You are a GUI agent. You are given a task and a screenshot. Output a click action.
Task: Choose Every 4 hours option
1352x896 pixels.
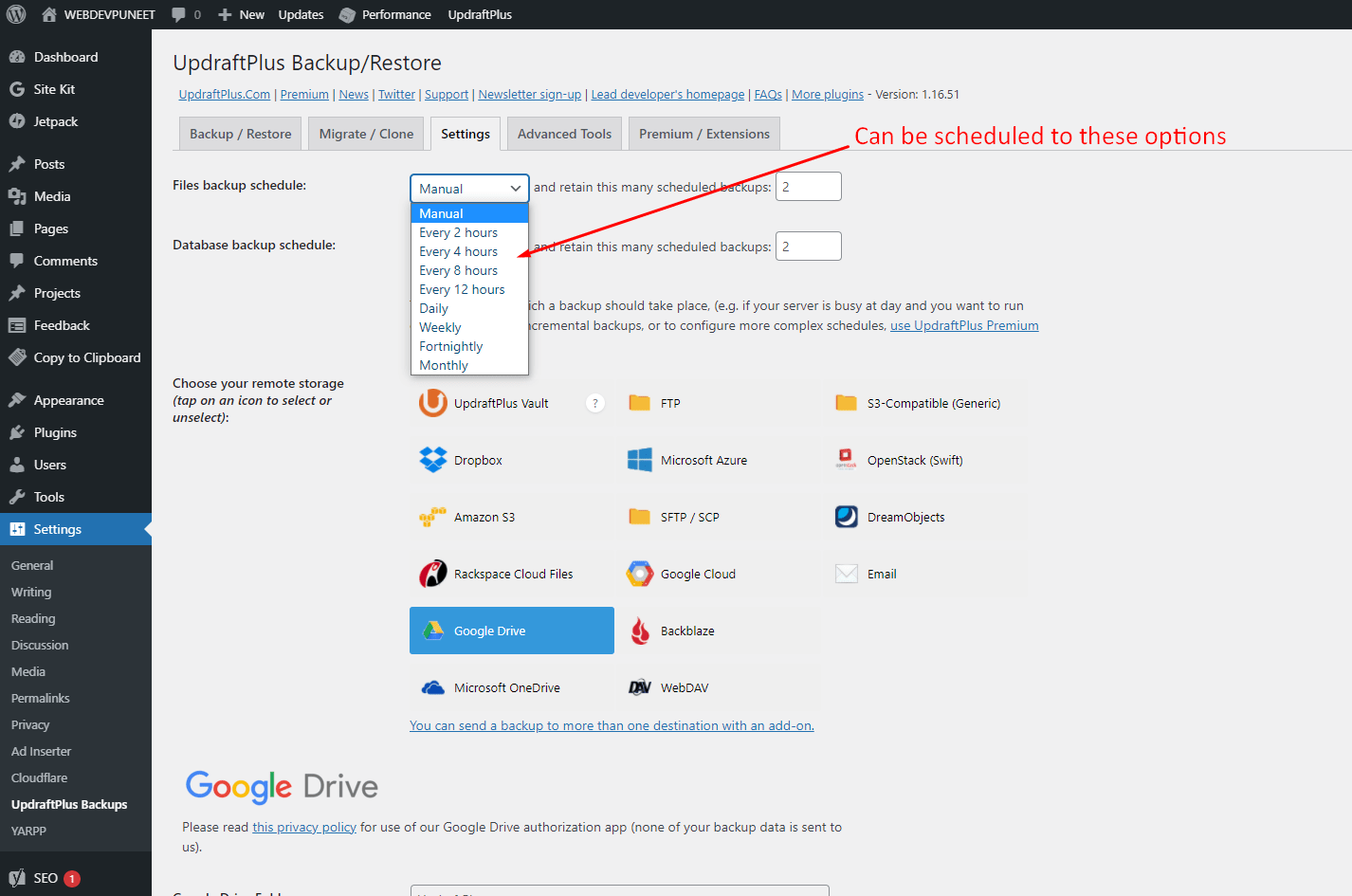pos(469,251)
